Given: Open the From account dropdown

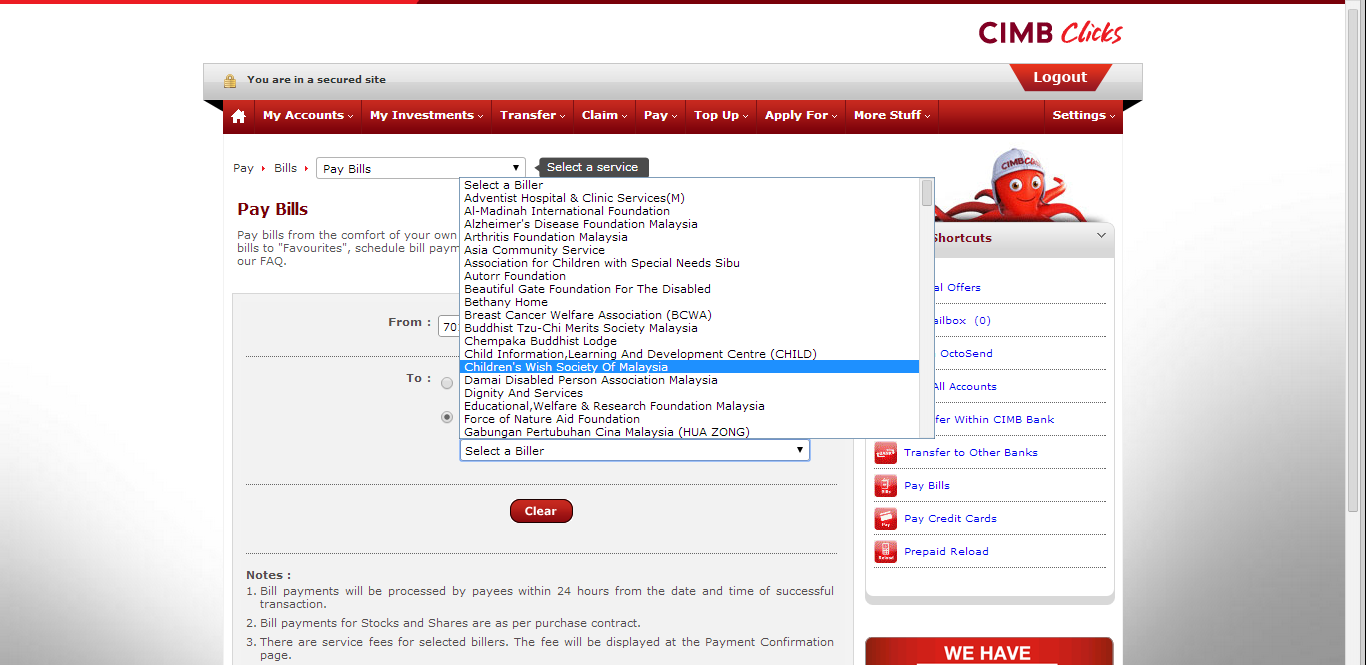Looking at the screenshot, I should (x=448, y=326).
